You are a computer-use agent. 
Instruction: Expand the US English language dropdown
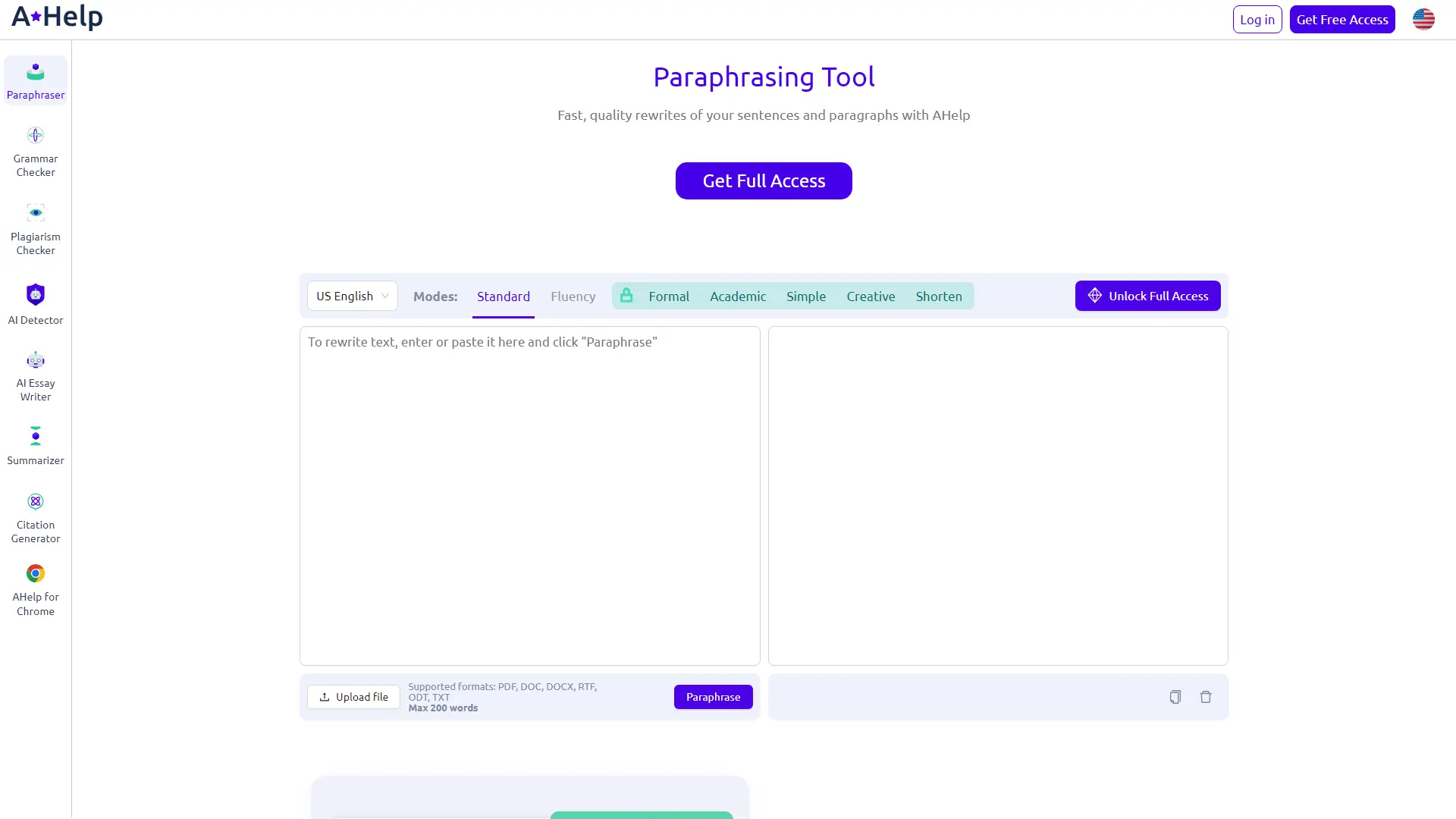click(x=353, y=296)
